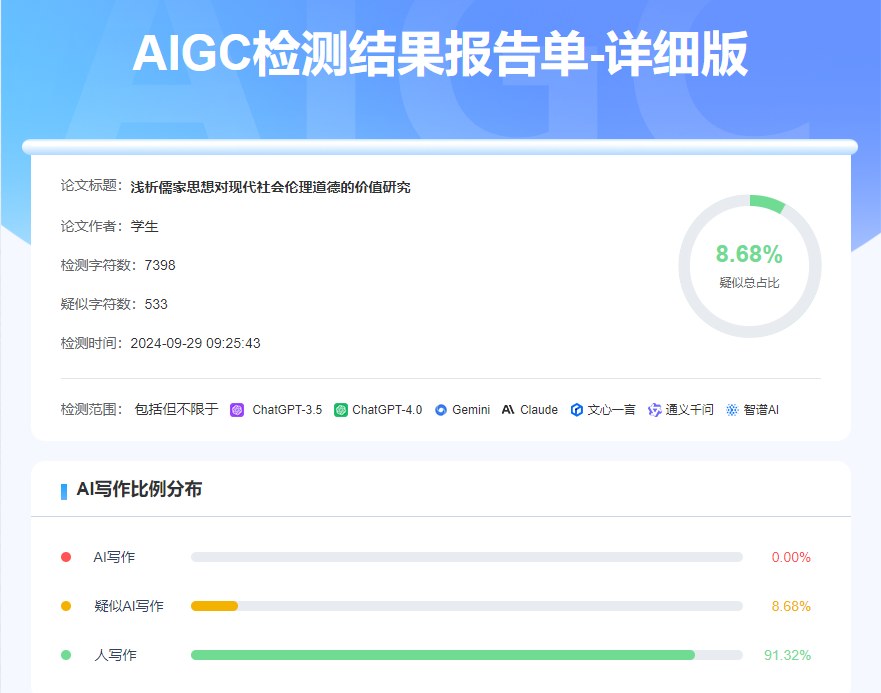Viewport: 881px width, 693px height.
Task: Click the AI写作 progress bar
Action: [x=467, y=557]
